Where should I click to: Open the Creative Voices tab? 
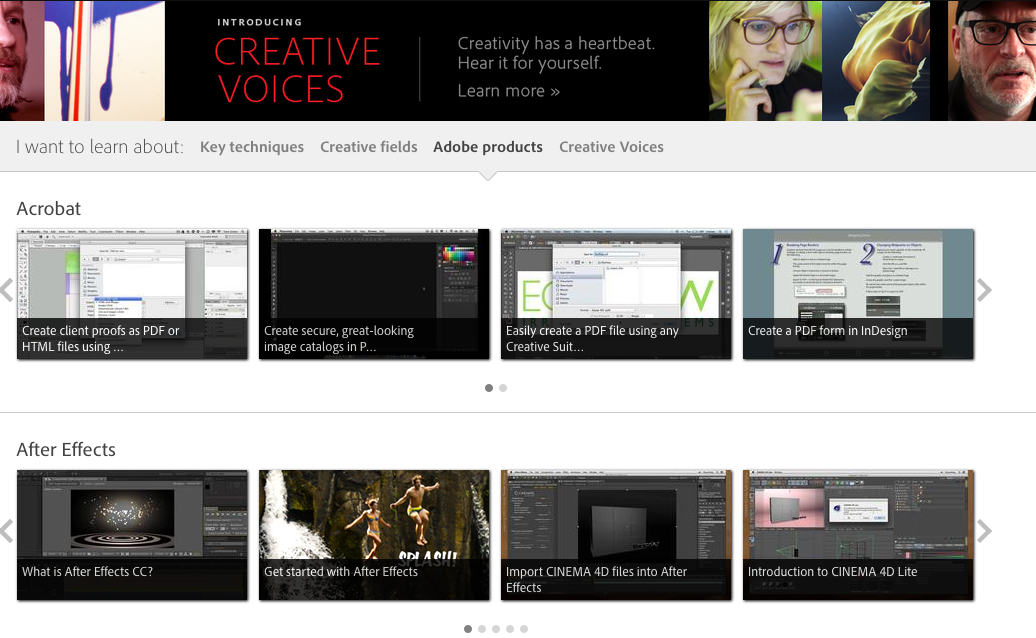(611, 147)
